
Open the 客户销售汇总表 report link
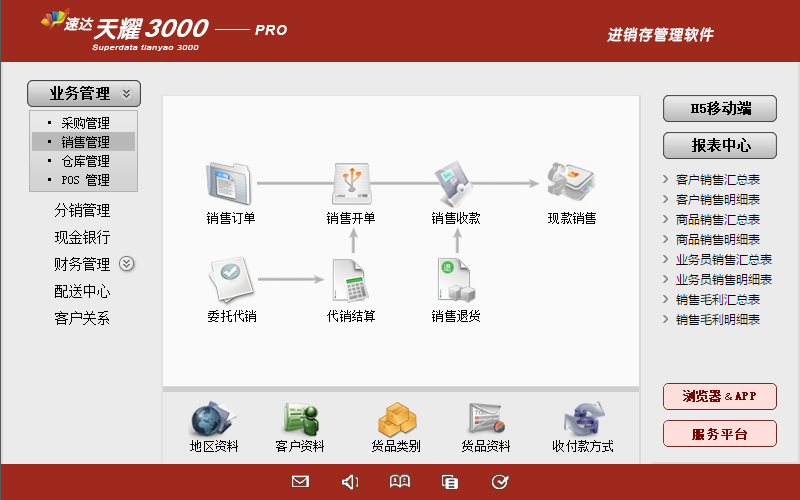(x=717, y=180)
